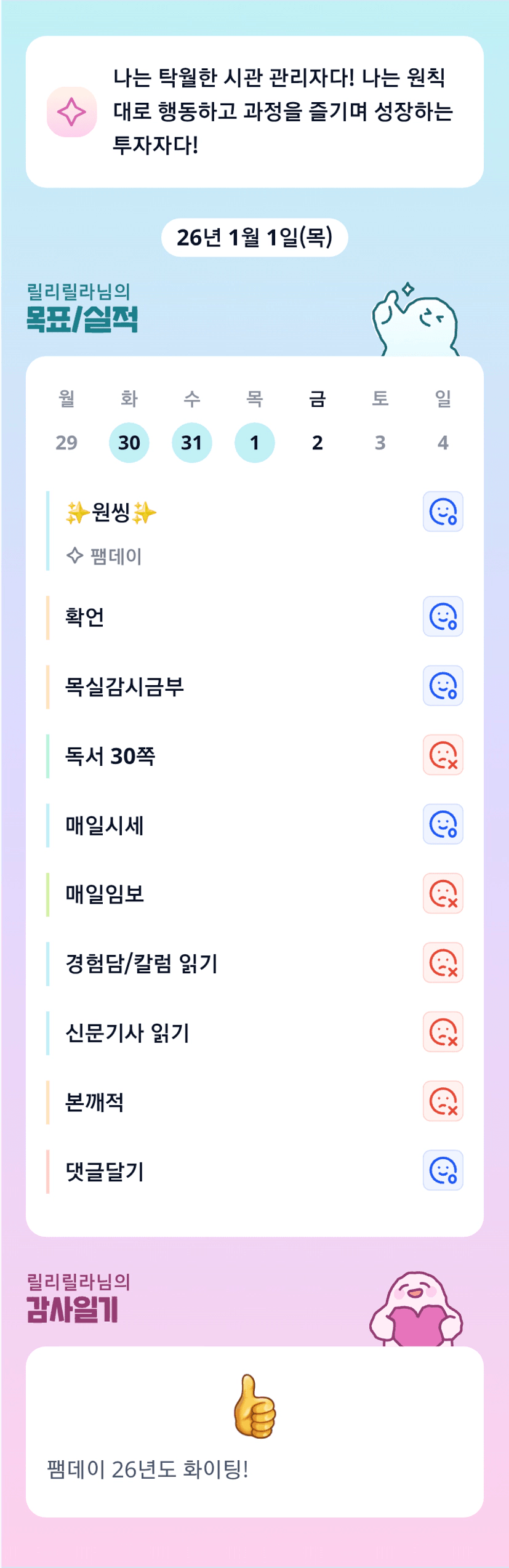This screenshot has width=509, height=1568.
Task: Toggle the smiley status for ✨원씽✨
Action: [443, 512]
